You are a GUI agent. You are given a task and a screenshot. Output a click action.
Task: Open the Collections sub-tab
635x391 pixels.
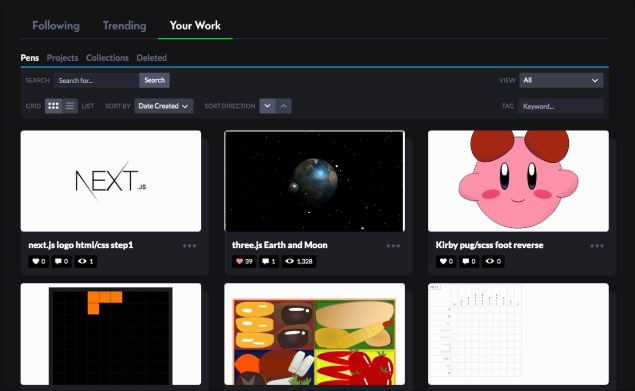coord(107,58)
